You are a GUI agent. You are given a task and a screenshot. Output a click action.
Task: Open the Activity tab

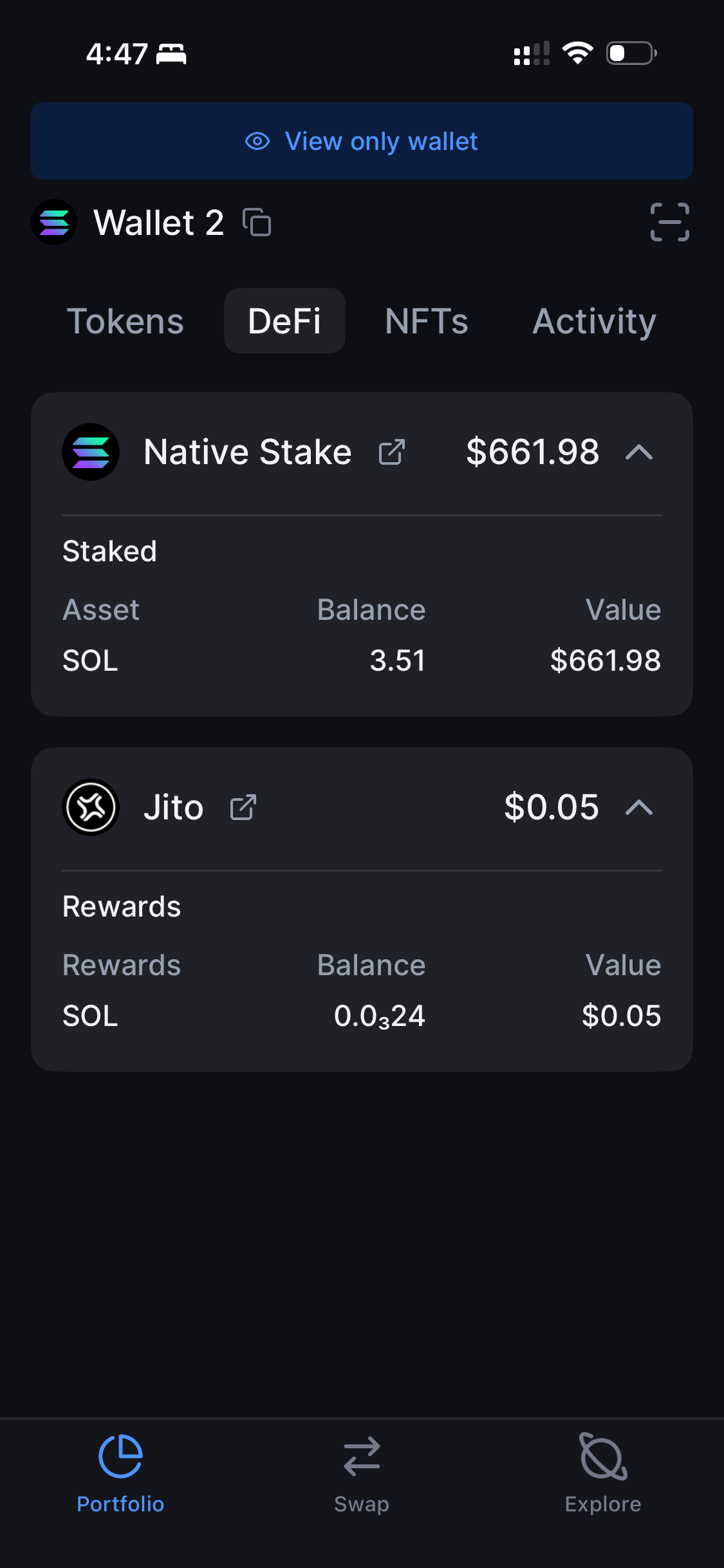[594, 321]
